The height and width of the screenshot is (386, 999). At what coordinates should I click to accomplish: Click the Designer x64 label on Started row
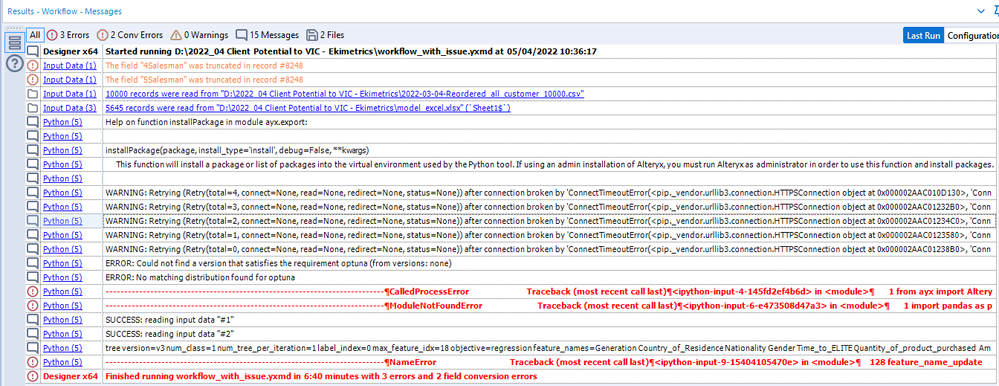(70, 52)
